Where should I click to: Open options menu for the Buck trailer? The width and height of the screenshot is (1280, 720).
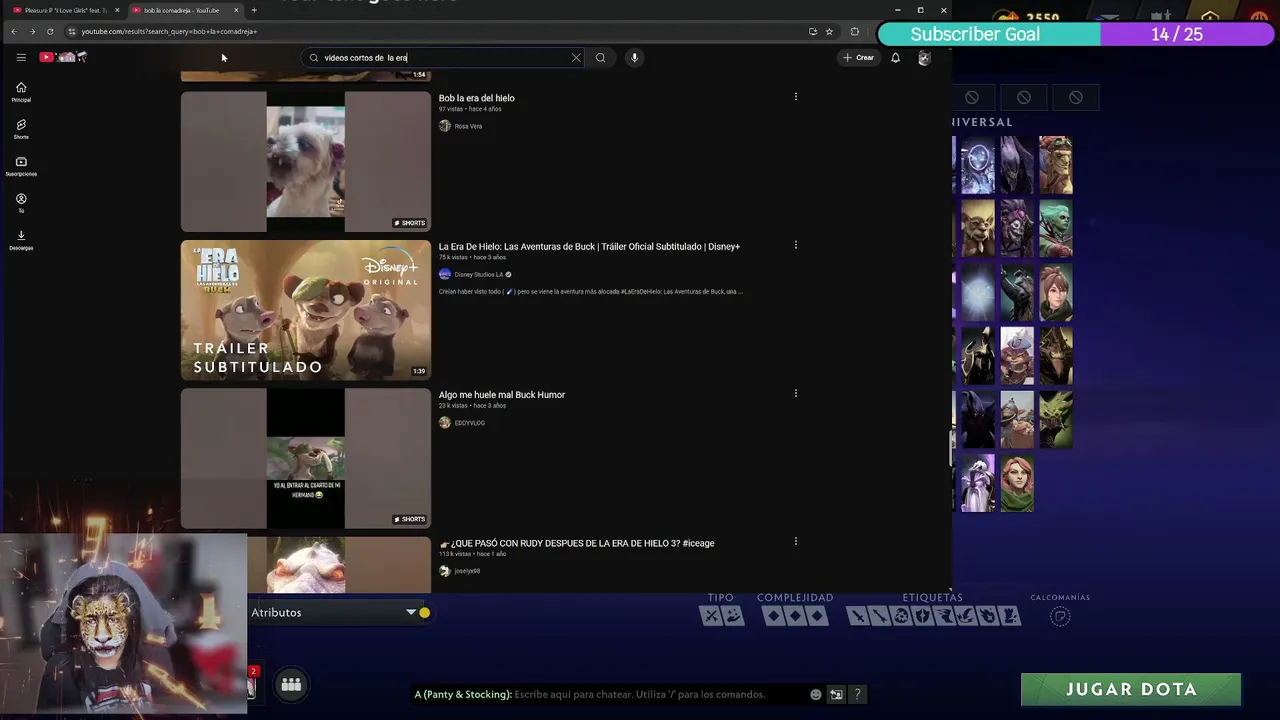[796, 245]
